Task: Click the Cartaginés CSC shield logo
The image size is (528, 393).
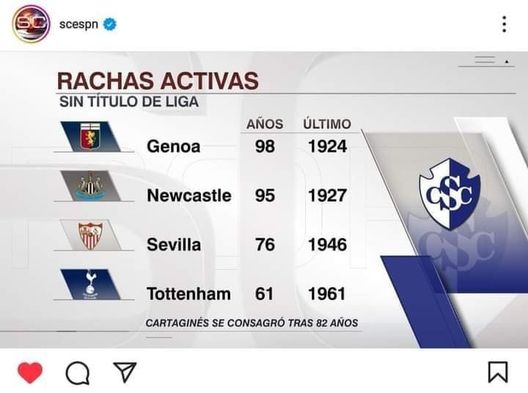Action: click(x=450, y=194)
